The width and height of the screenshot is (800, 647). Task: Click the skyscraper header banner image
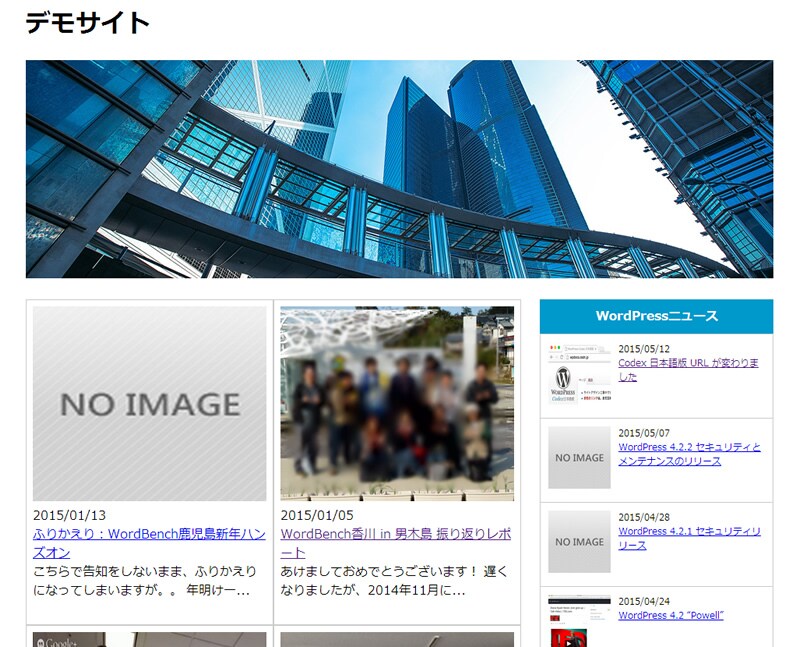point(399,169)
